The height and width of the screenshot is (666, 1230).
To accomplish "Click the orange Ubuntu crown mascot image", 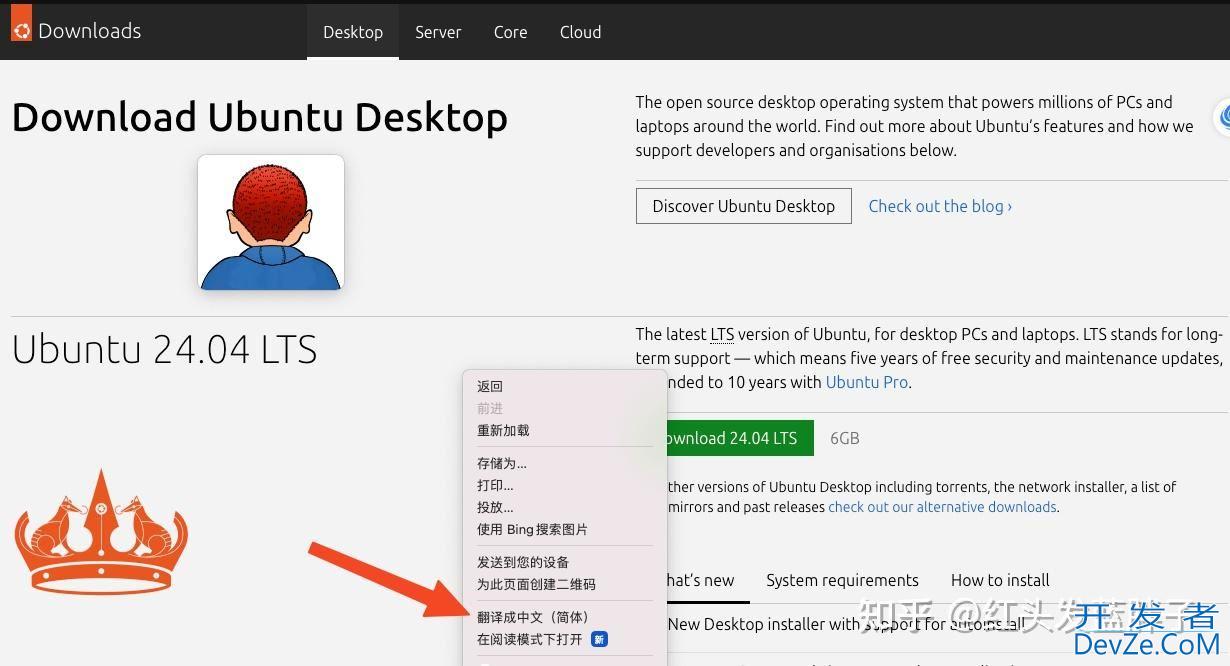I will point(101,531).
